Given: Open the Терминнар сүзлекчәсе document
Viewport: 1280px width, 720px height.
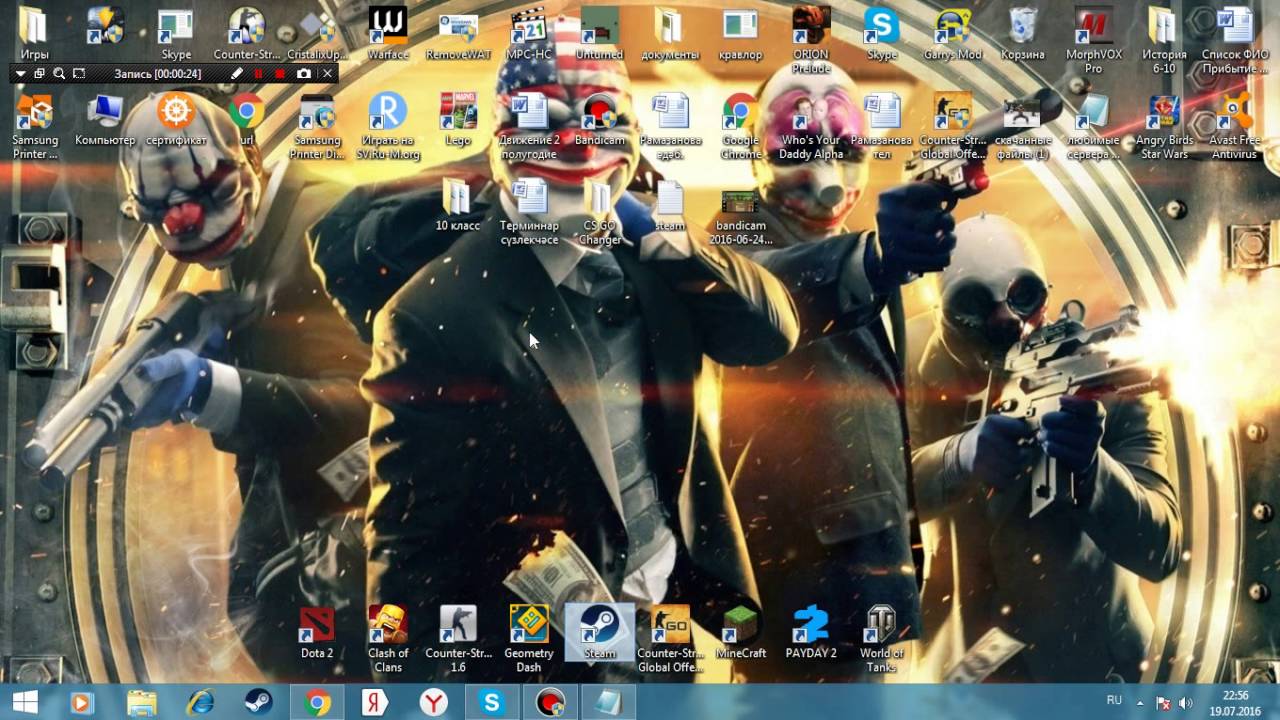Looking at the screenshot, I should tap(529, 212).
